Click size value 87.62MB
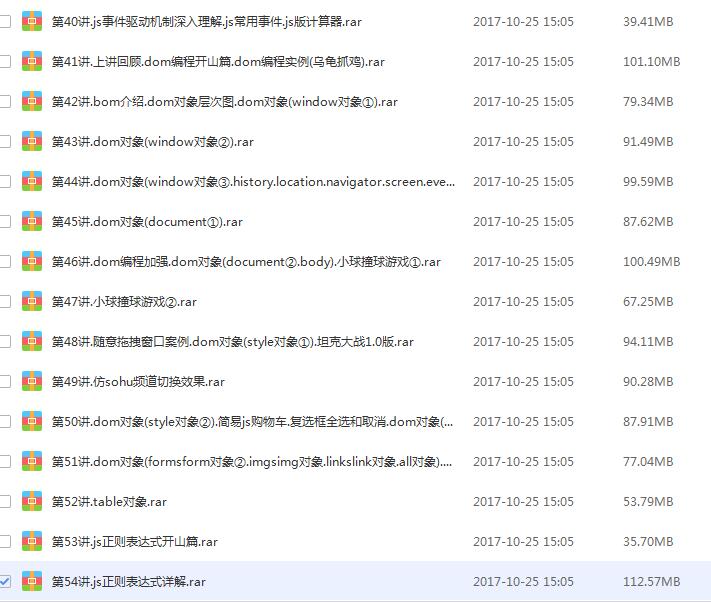 pyautogui.click(x=648, y=222)
